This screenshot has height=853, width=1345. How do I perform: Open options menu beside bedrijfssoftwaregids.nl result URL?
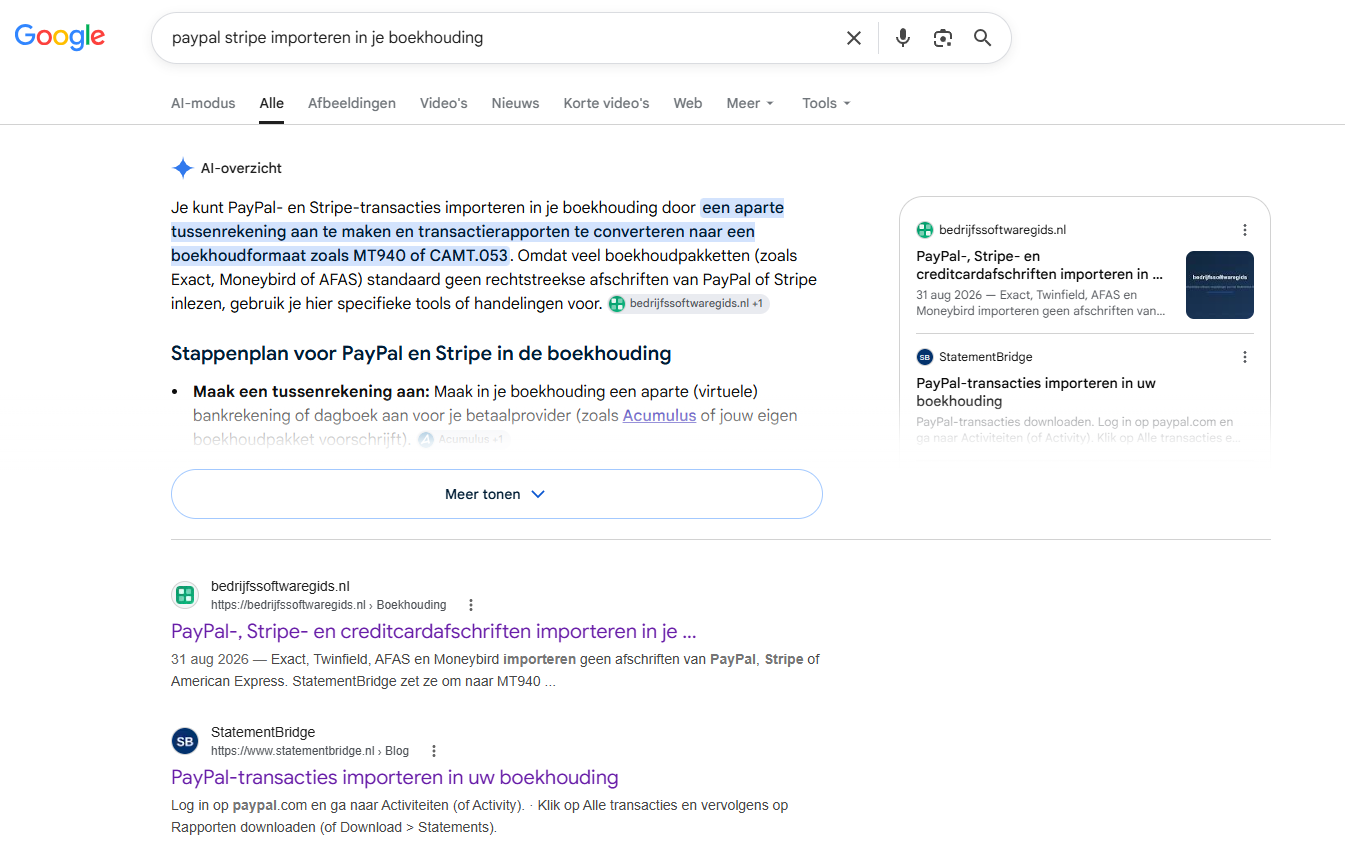pos(471,605)
